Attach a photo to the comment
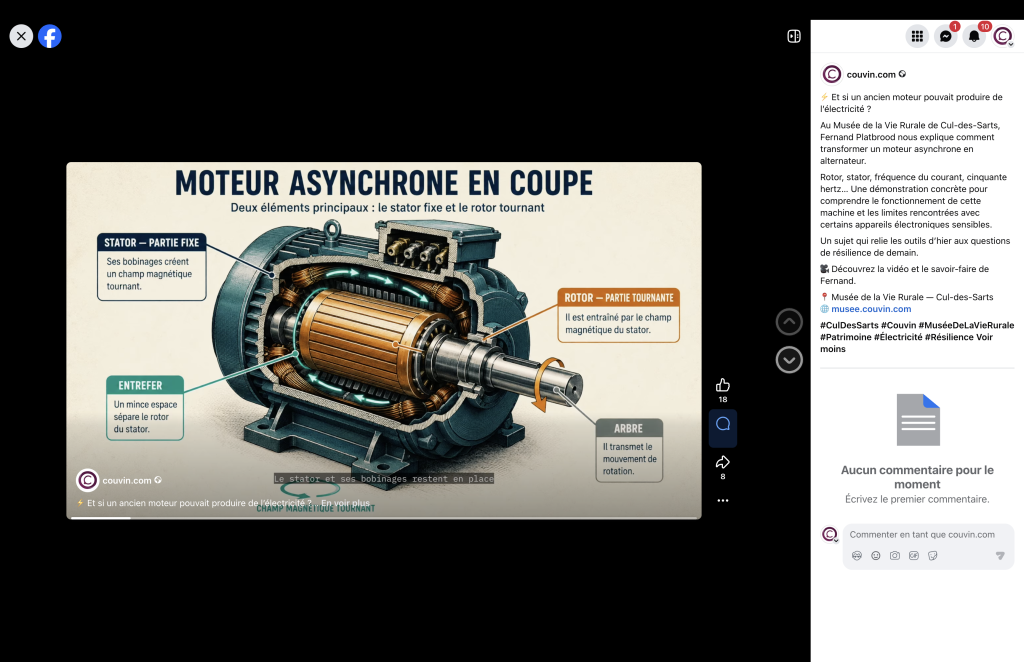Viewport: 1024px width, 662px height. 895,556
